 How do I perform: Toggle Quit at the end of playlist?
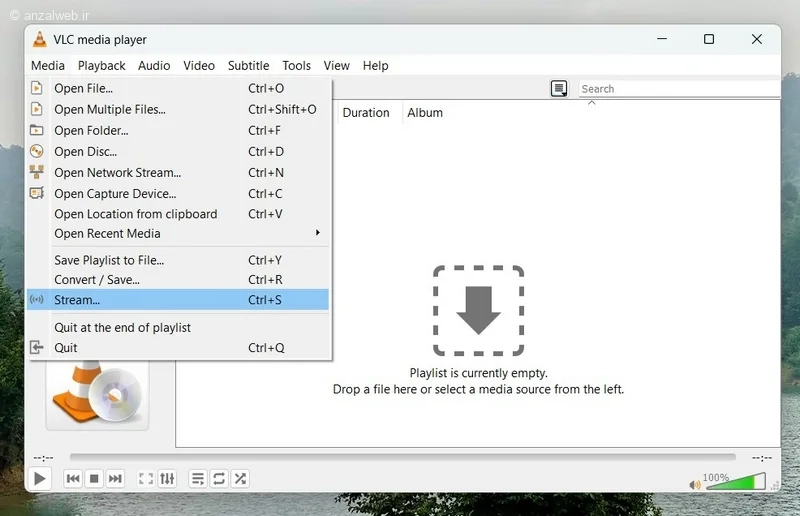(178, 328)
